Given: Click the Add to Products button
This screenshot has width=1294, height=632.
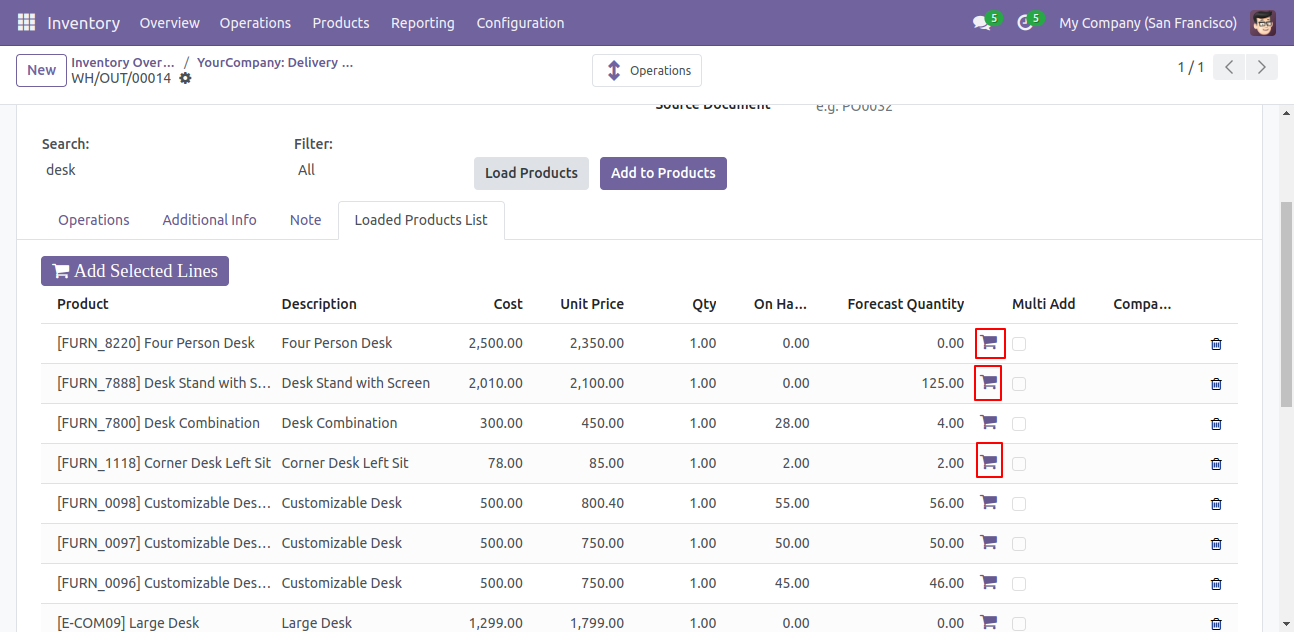Looking at the screenshot, I should click(x=663, y=173).
